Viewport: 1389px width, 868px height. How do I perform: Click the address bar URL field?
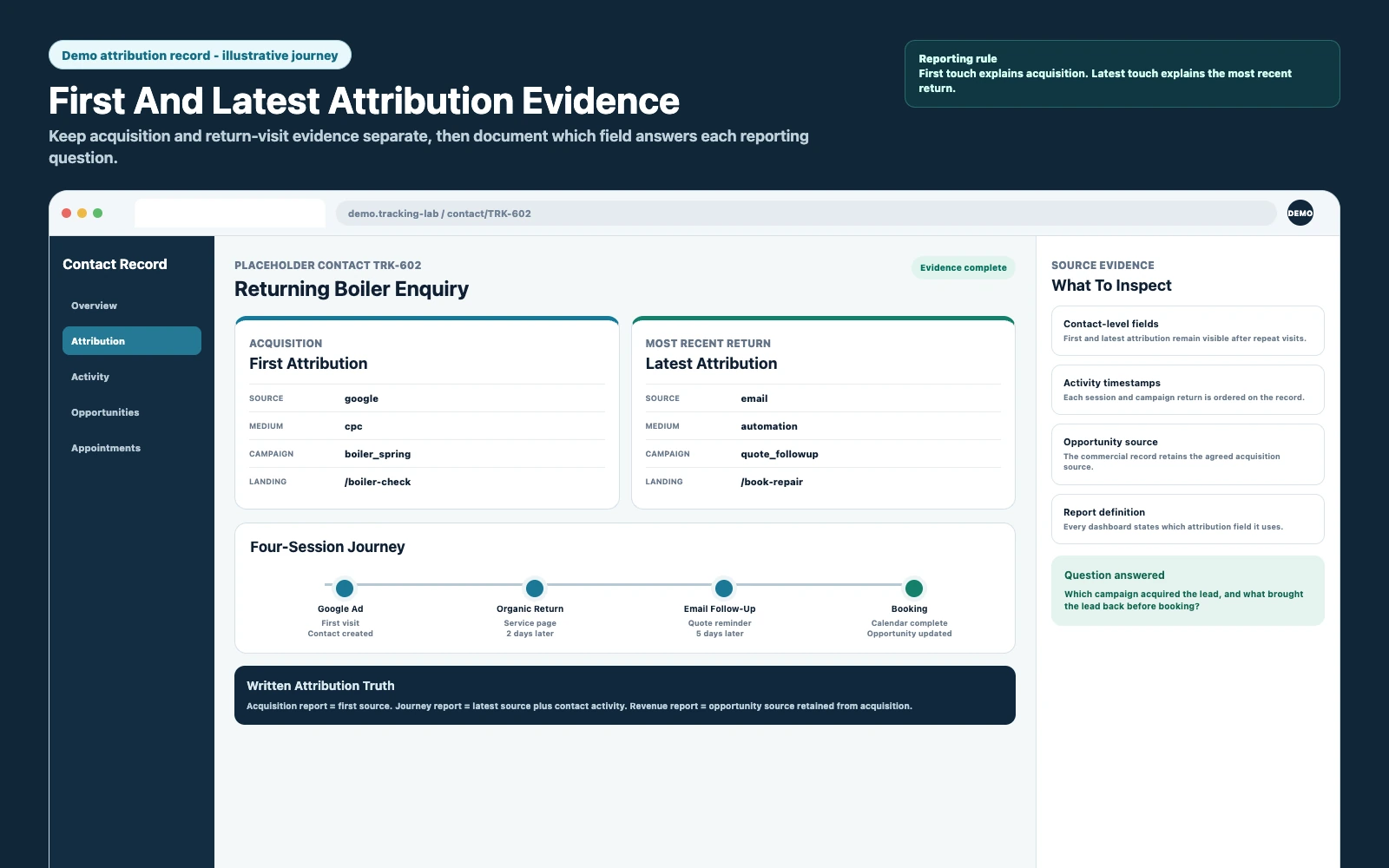[x=806, y=214]
